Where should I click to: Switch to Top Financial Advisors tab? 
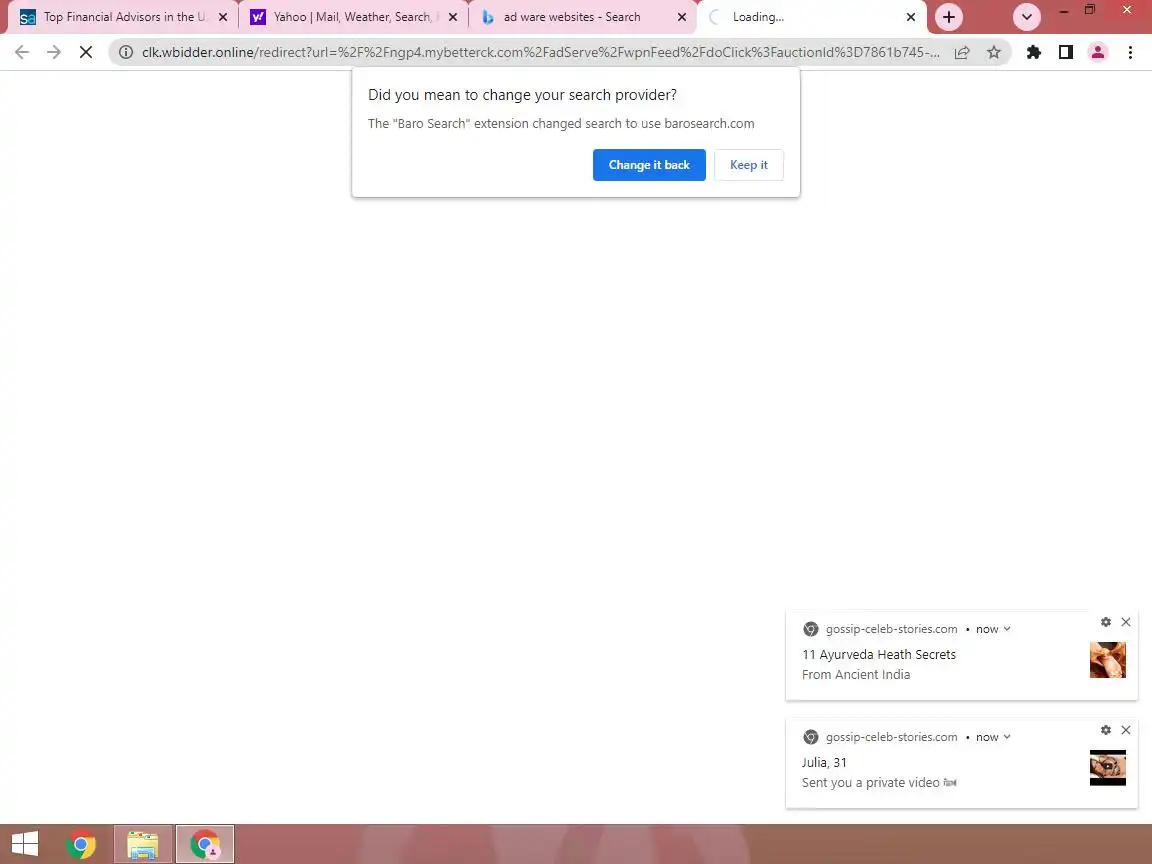coord(123,17)
